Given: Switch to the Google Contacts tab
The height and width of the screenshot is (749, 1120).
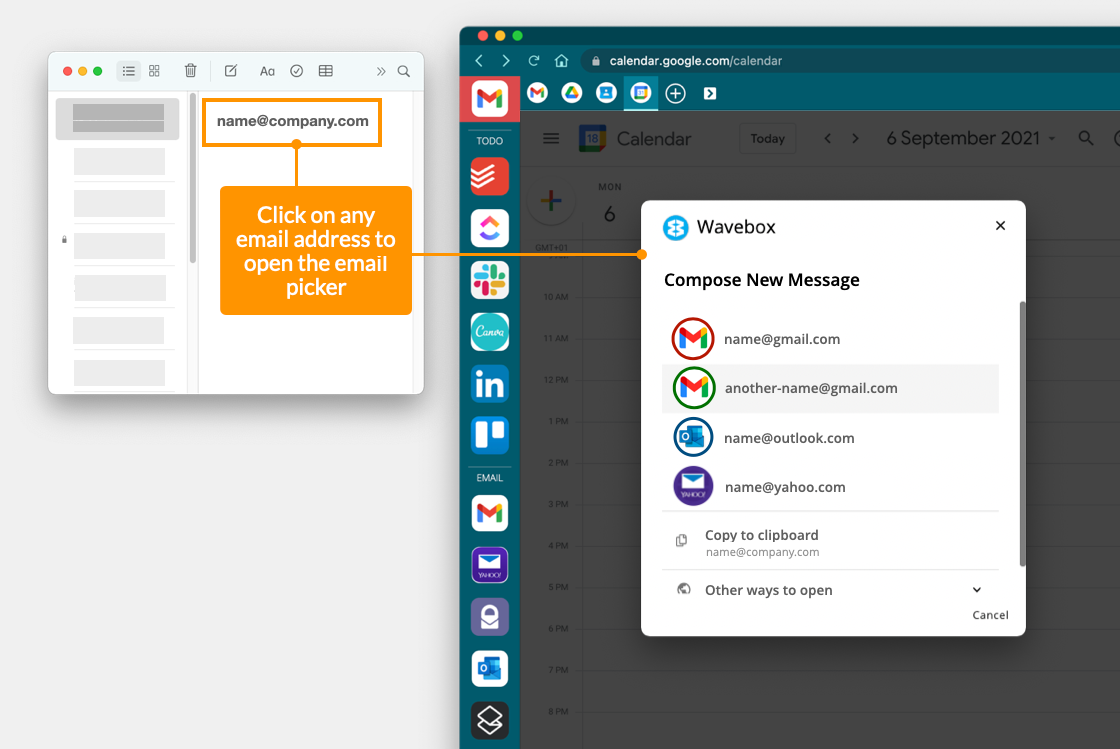Looking at the screenshot, I should 606,93.
